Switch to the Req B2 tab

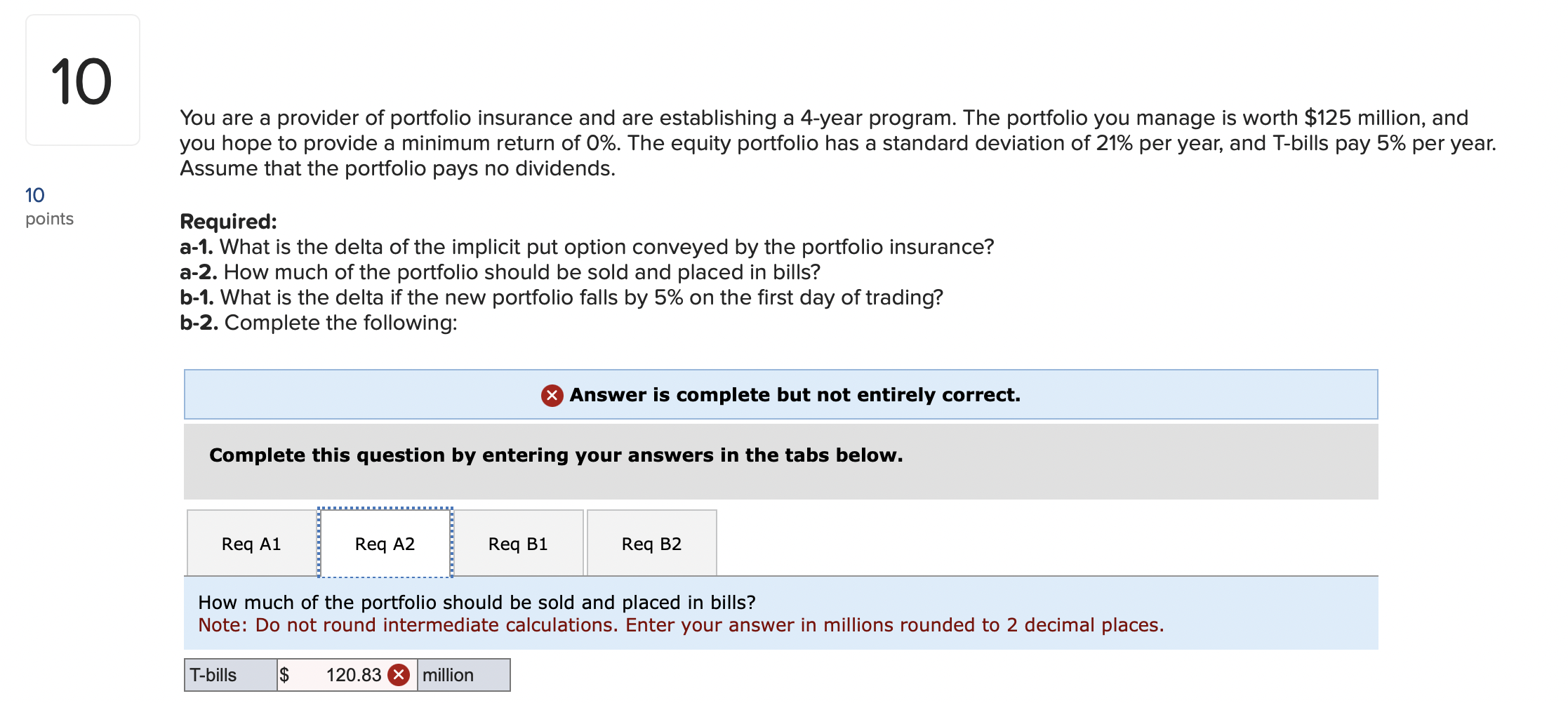(x=651, y=543)
